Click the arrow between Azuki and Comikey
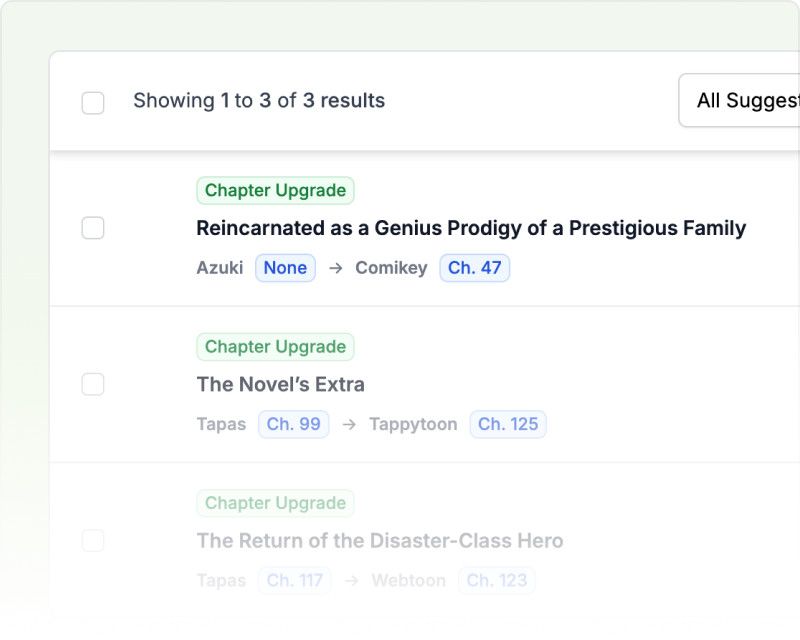Viewport: 800px width, 640px height. (x=336, y=268)
